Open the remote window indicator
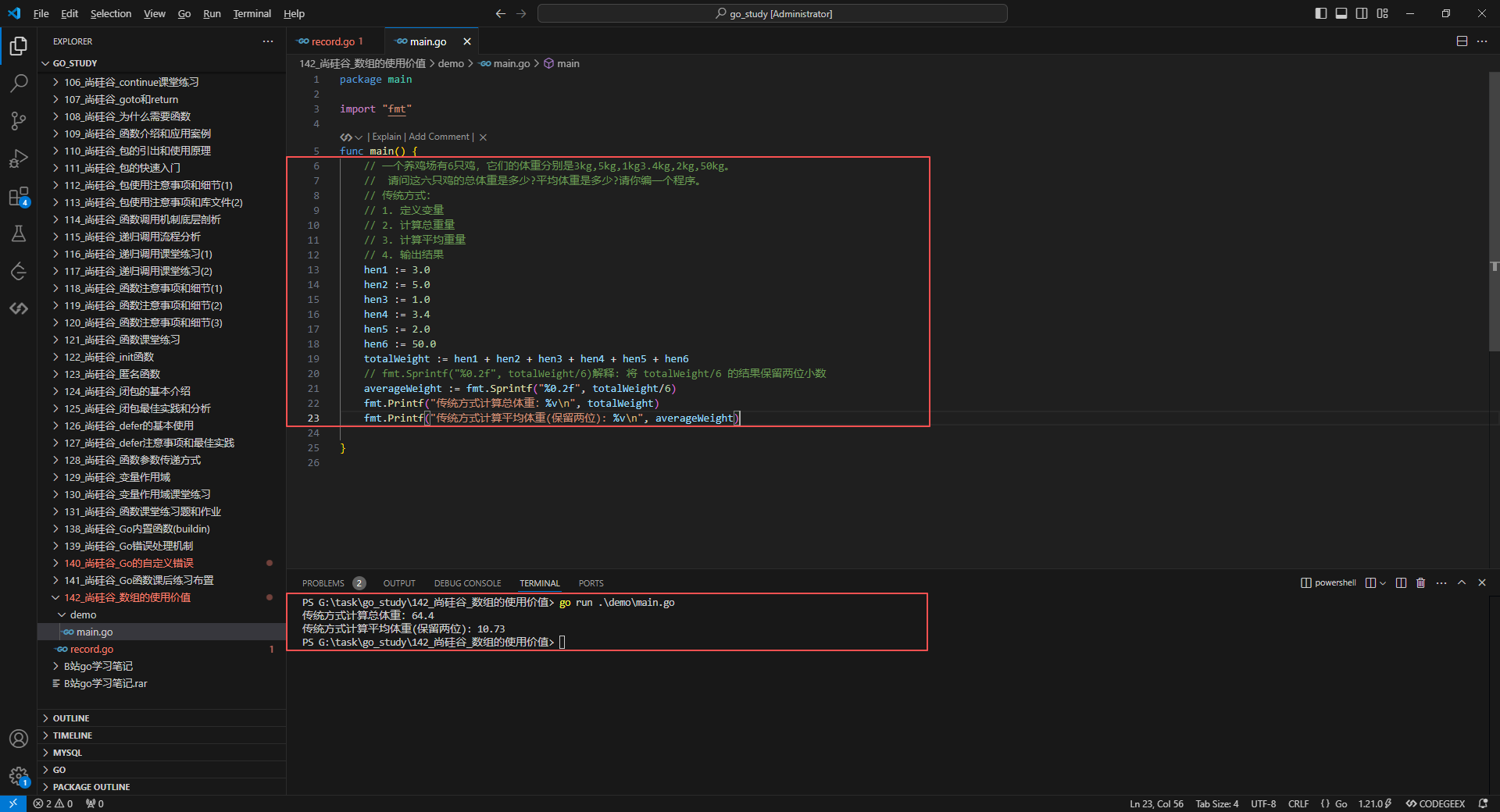1500x812 pixels. (13, 803)
